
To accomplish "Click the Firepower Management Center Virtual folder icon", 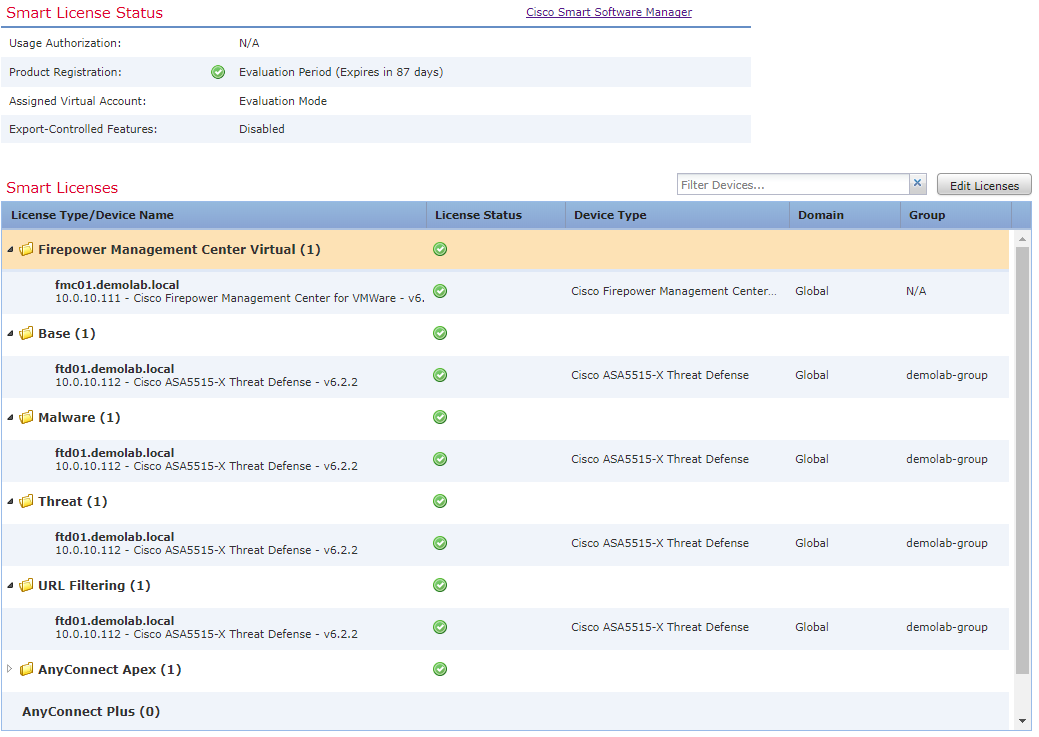I will pyautogui.click(x=27, y=249).
